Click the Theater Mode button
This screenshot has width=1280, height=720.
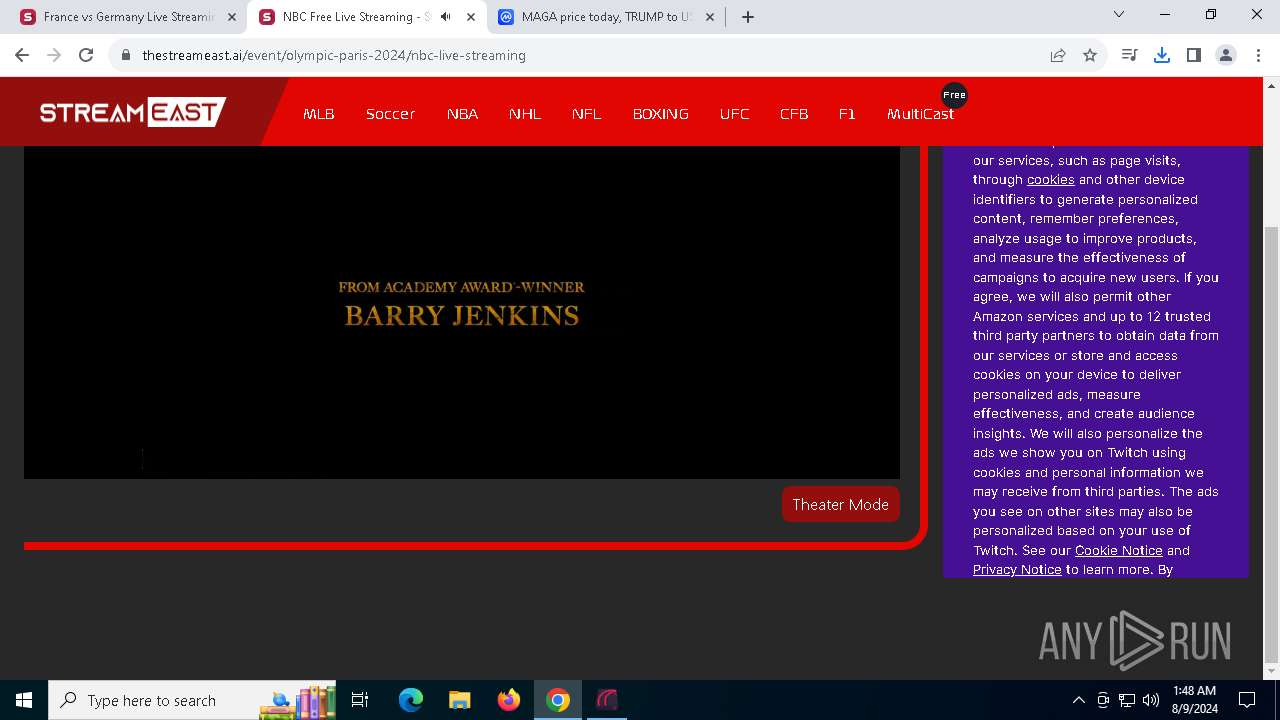[841, 504]
